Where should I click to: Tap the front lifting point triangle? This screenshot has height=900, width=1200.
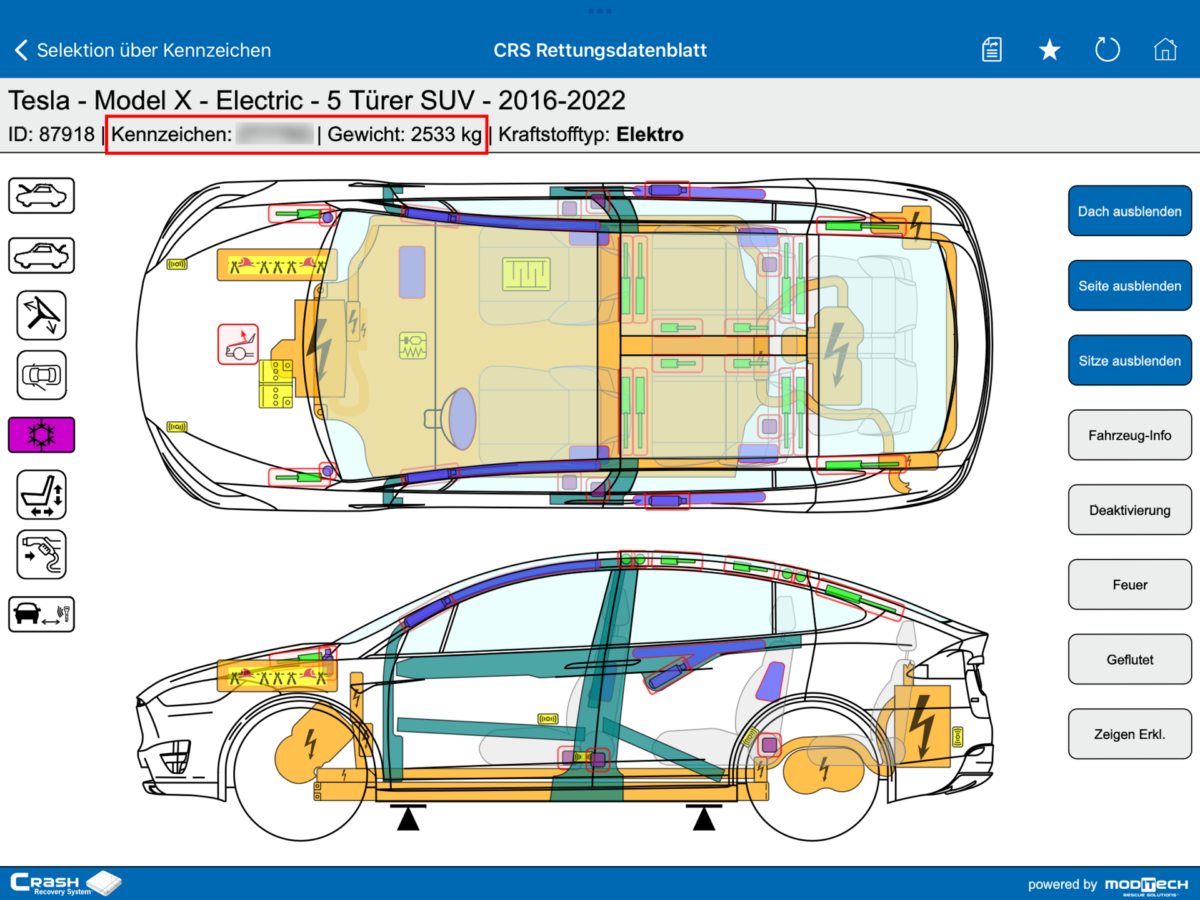[406, 819]
